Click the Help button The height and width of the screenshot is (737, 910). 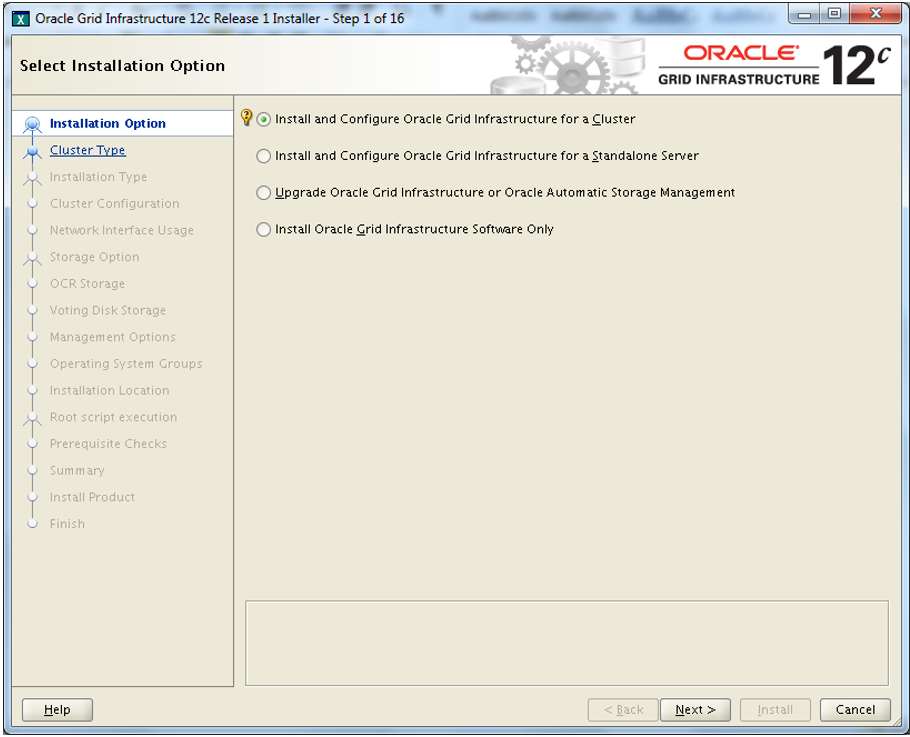(57, 710)
